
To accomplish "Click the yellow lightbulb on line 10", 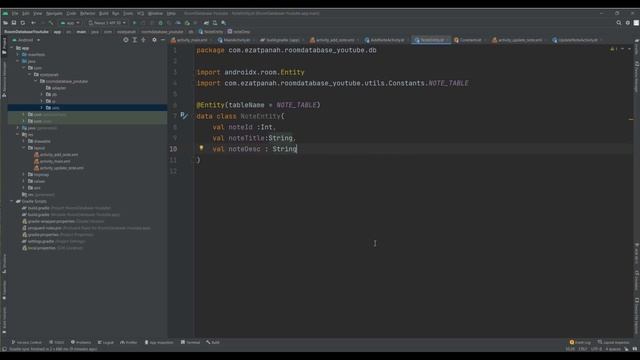I will pos(201,149).
